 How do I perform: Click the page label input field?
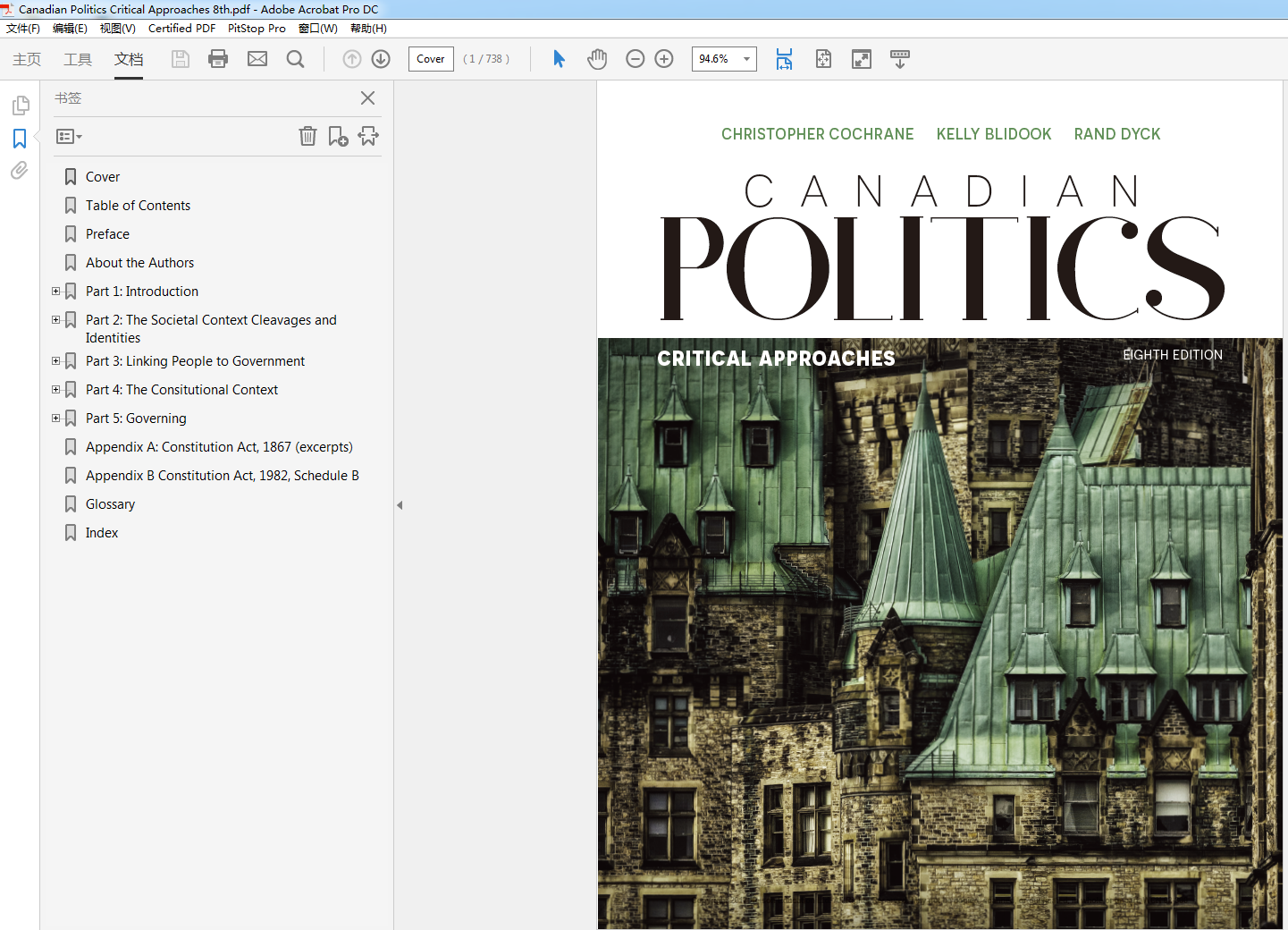pos(431,59)
